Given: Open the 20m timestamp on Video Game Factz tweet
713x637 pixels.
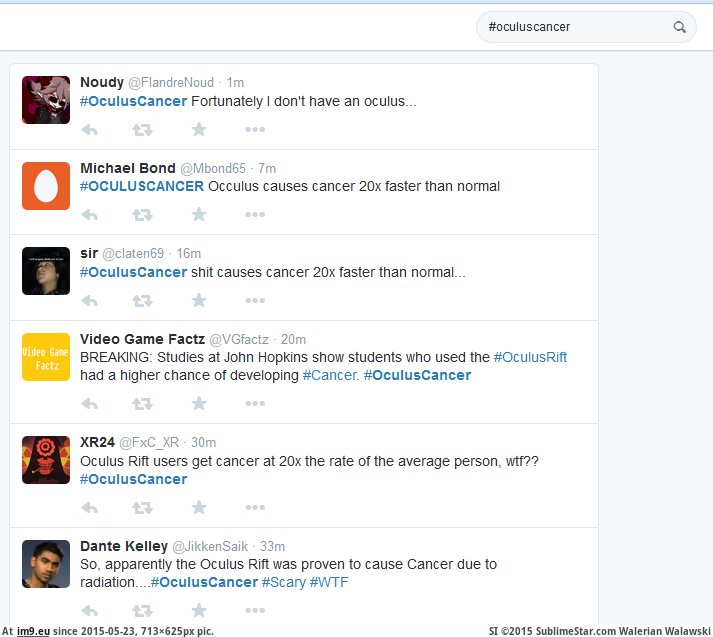Looking at the screenshot, I should (x=293, y=340).
